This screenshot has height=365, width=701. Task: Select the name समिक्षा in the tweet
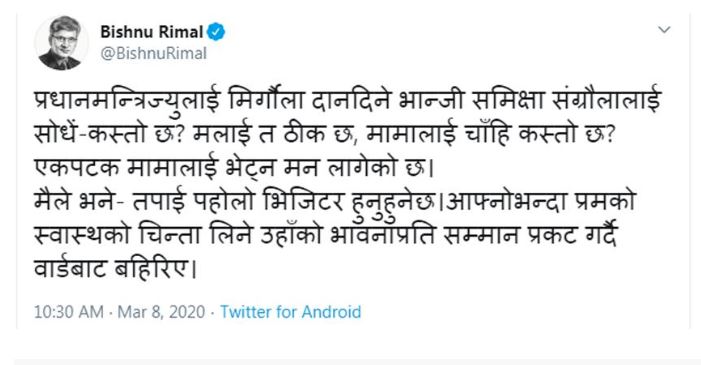pos(507,100)
